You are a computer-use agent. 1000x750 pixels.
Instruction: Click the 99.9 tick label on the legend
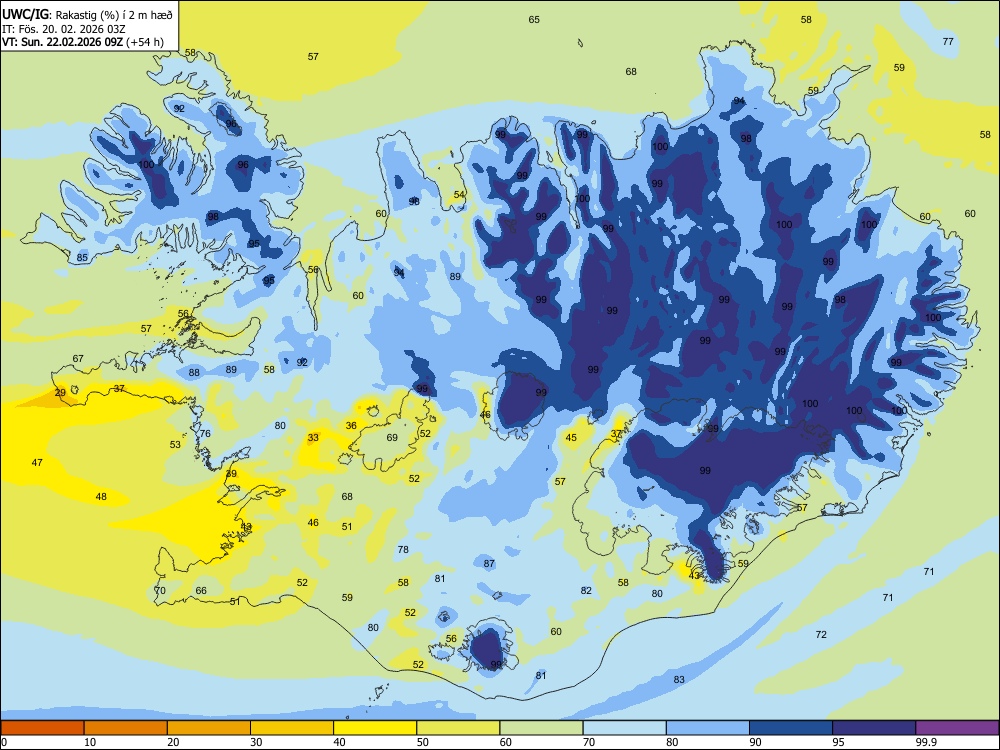[926, 742]
